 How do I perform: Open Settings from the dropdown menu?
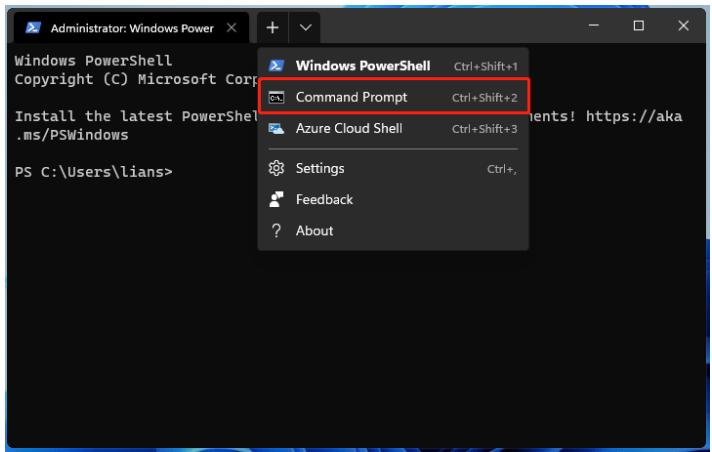click(320, 168)
